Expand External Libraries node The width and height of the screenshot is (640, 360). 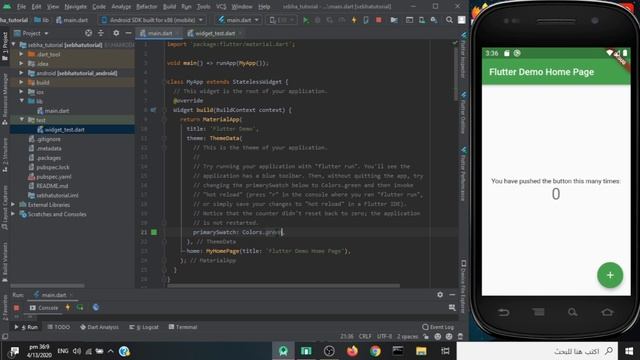pos(13,204)
